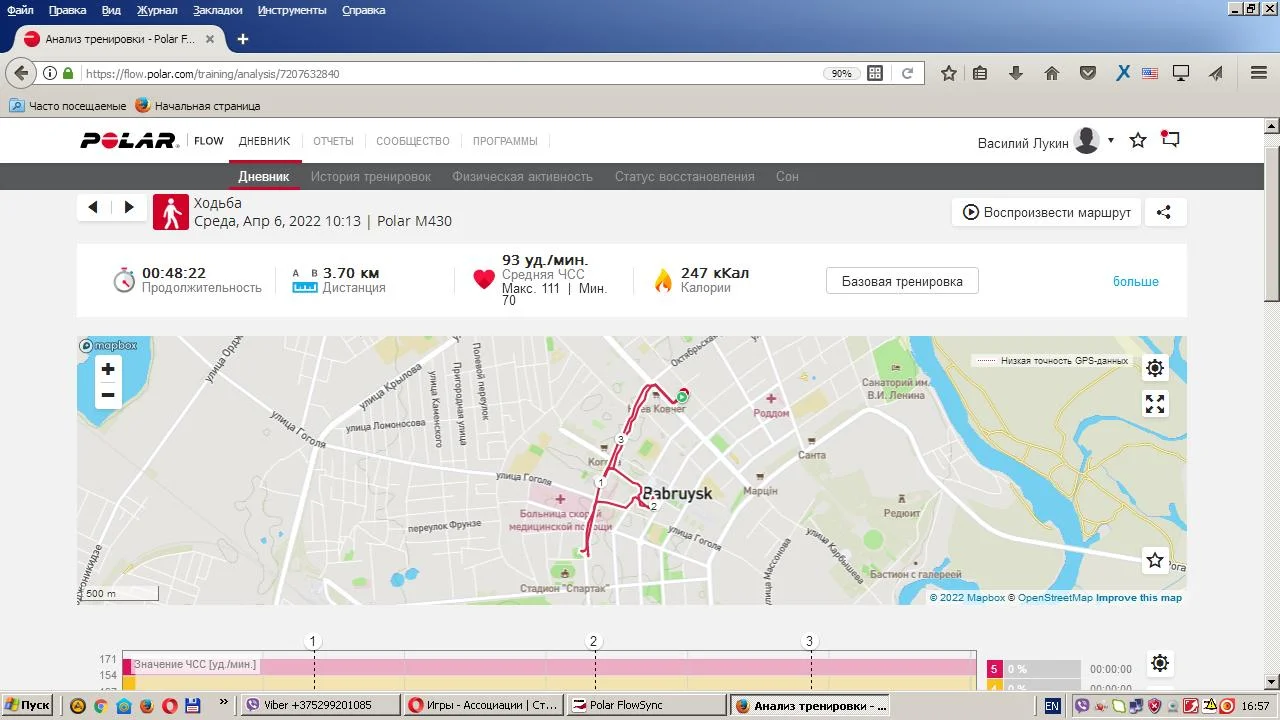Click the больше link
The image size is (1280, 720).
[x=1136, y=281]
